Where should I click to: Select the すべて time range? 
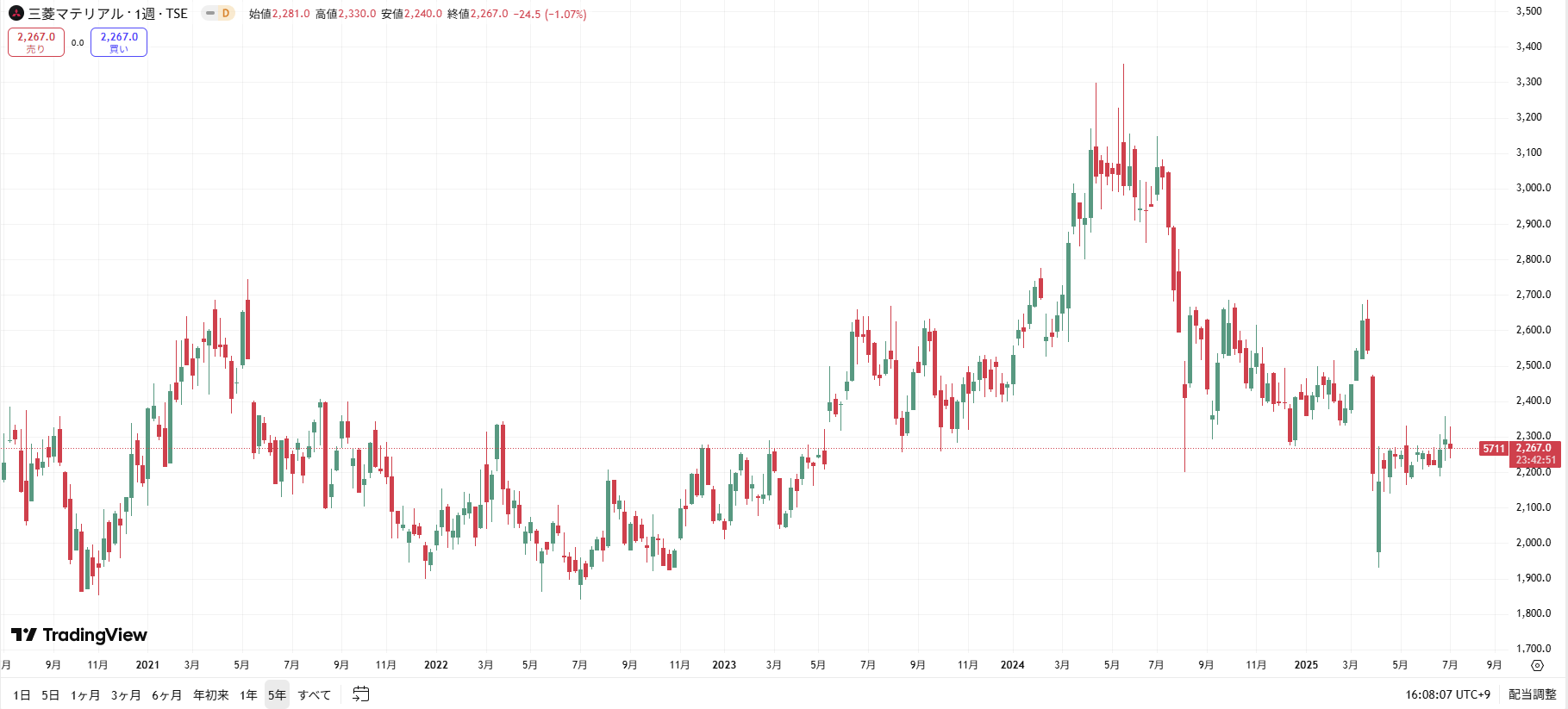[x=315, y=694]
